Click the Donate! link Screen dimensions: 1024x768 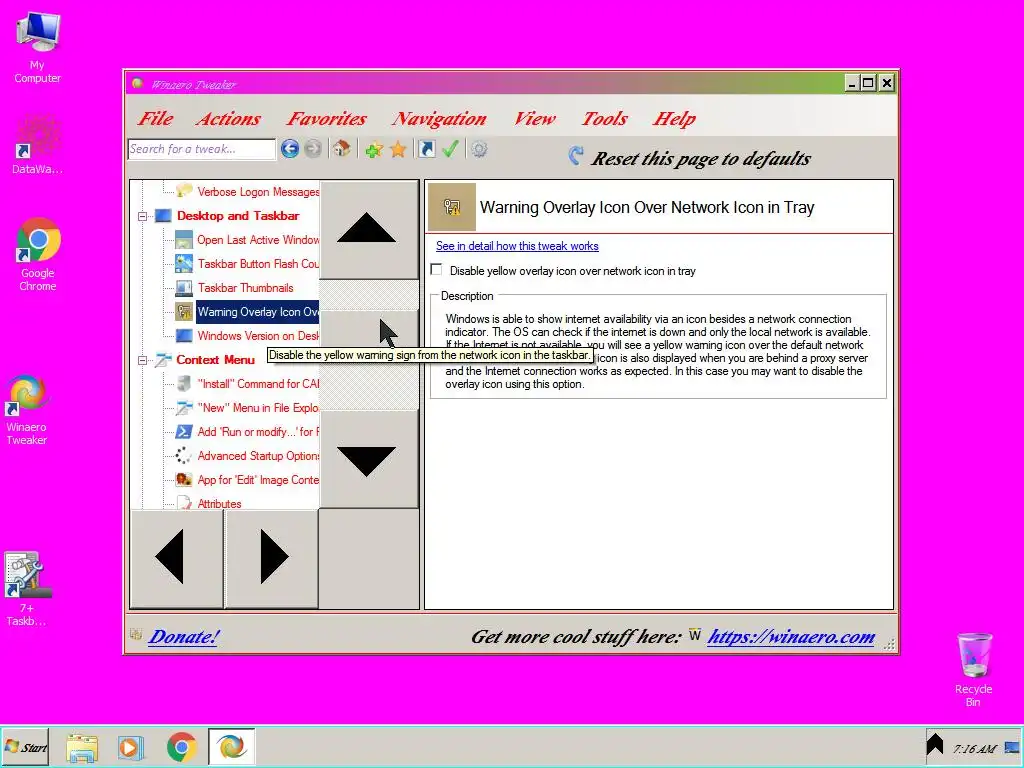pos(184,637)
